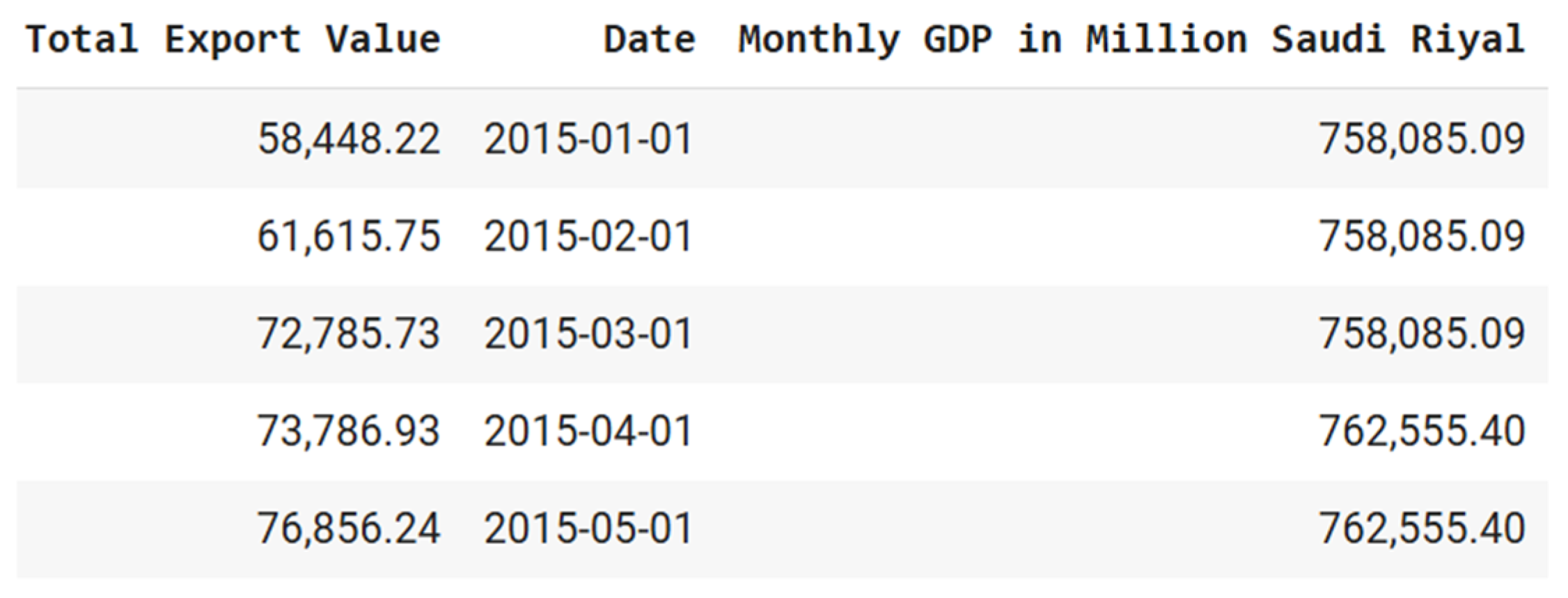
Task: Click the date cell 2015-01-01
Action: click(588, 139)
